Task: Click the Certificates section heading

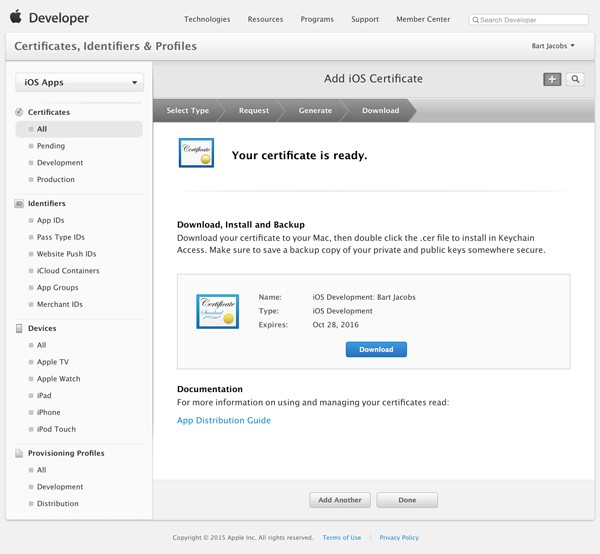Action: pos(49,112)
